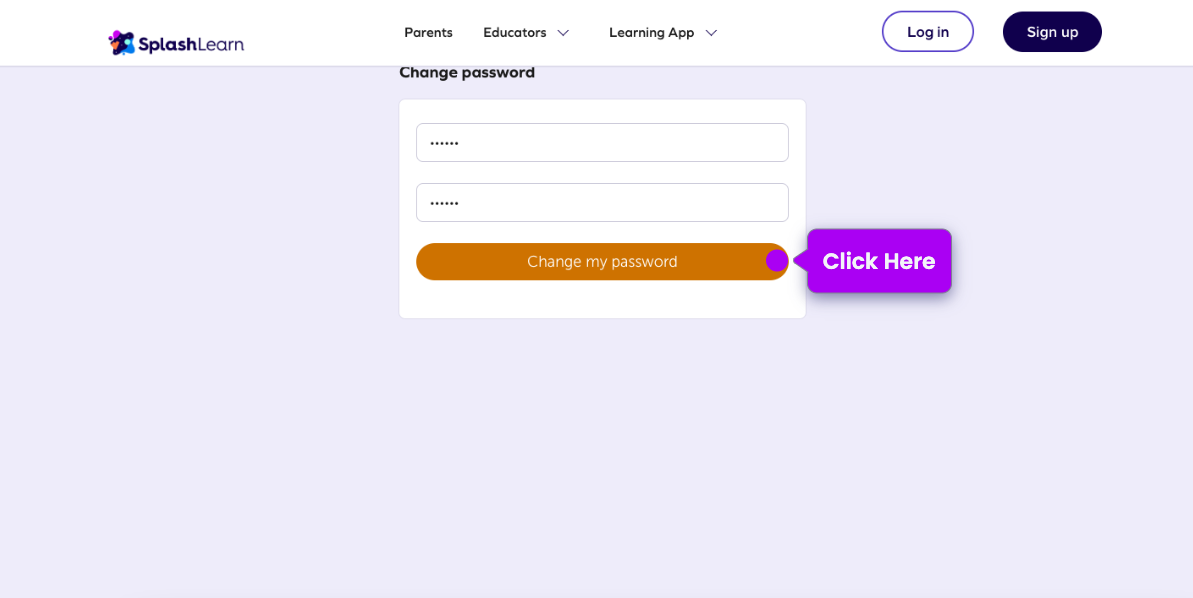This screenshot has height=598, width=1193.
Task: Click the purple Click Here tooltip
Action: point(879,261)
